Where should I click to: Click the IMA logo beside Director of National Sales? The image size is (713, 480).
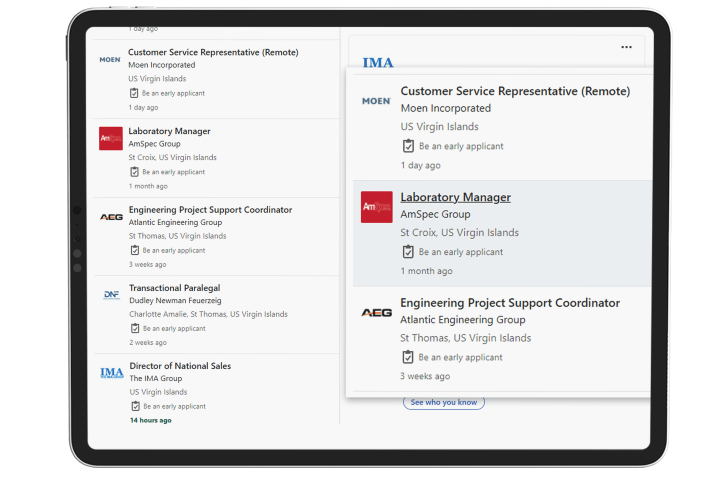(x=112, y=373)
